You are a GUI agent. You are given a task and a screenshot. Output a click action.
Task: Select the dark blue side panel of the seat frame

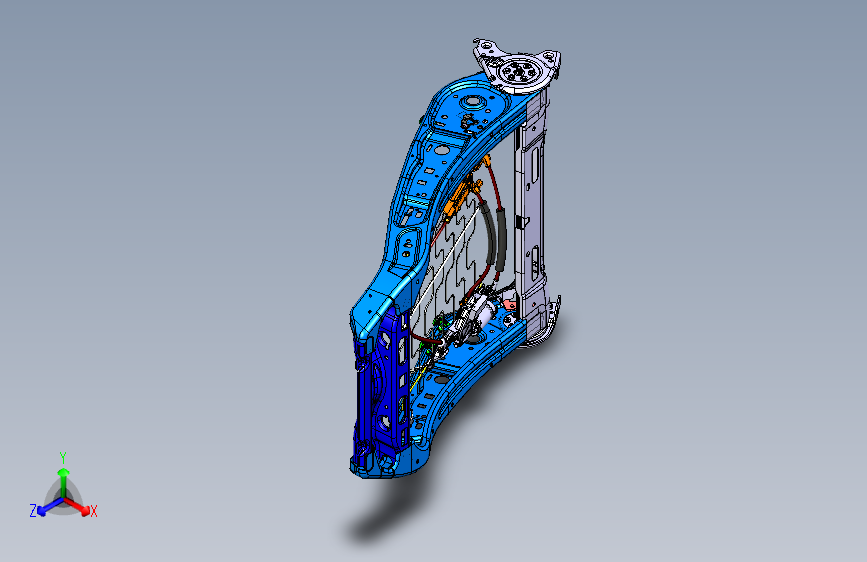(382, 390)
